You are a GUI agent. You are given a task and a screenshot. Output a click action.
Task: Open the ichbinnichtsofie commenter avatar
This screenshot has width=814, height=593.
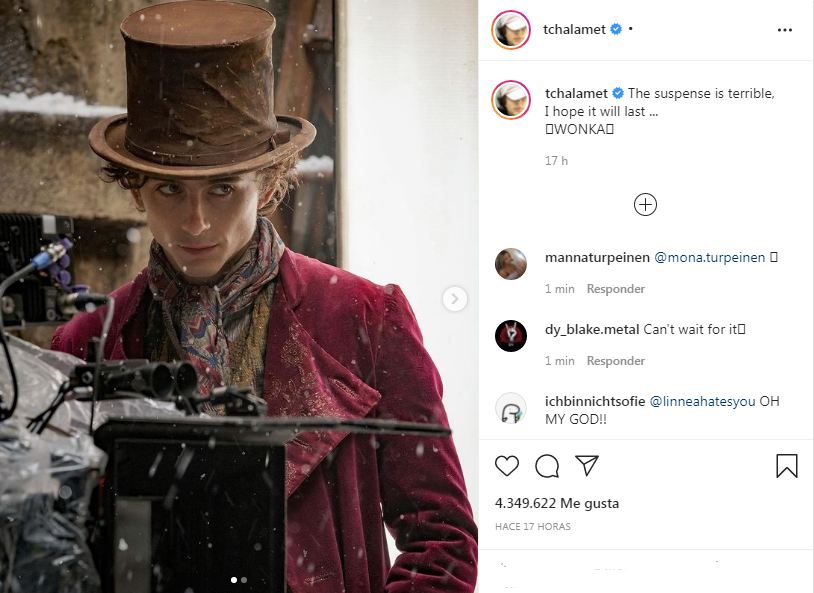point(511,408)
